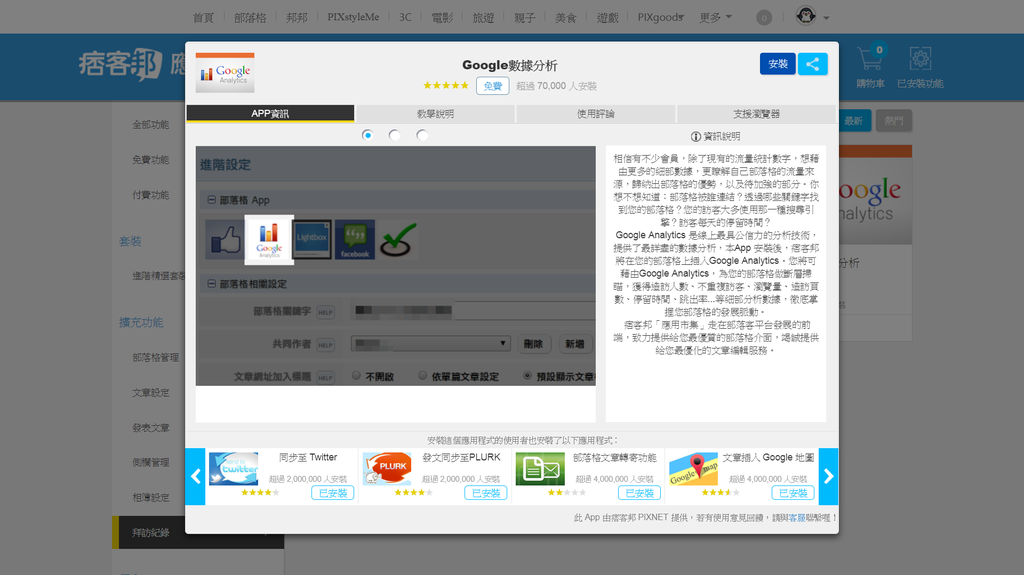Click 熱門 sort button behind dialog
Viewport: 1024px width, 575px height.
click(x=894, y=121)
